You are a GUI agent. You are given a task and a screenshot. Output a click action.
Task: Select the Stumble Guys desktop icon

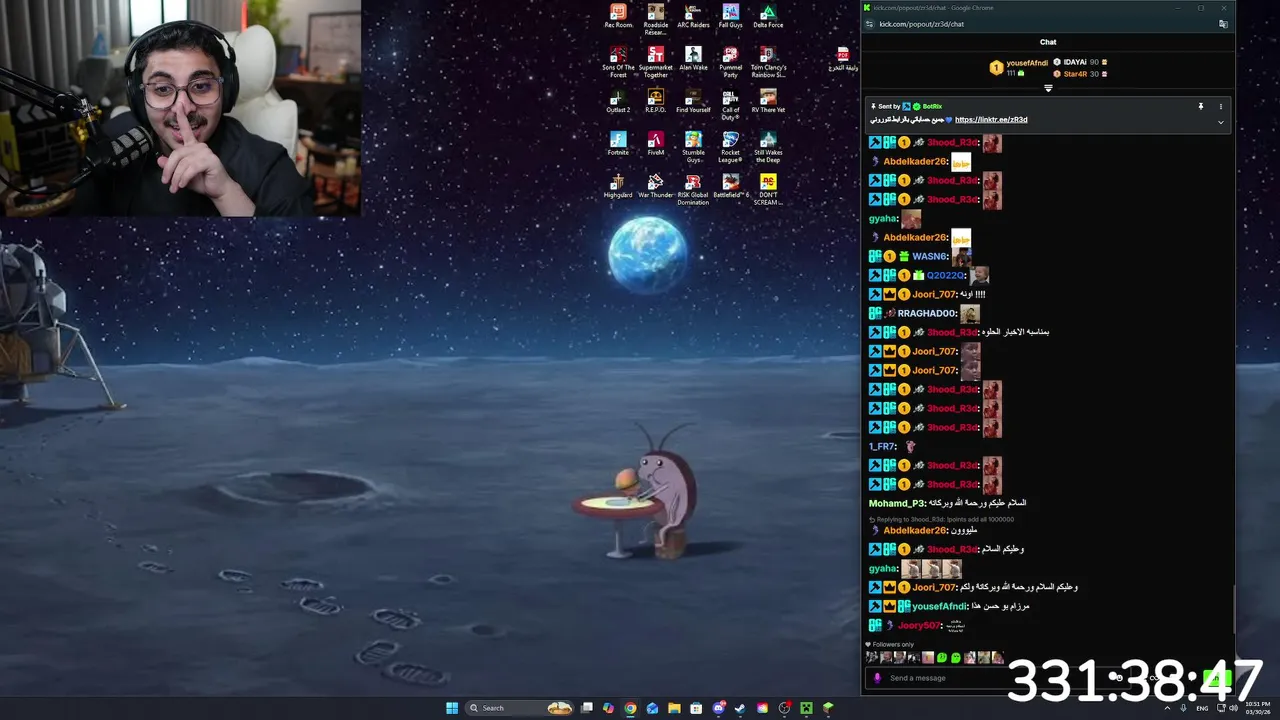coord(693,147)
